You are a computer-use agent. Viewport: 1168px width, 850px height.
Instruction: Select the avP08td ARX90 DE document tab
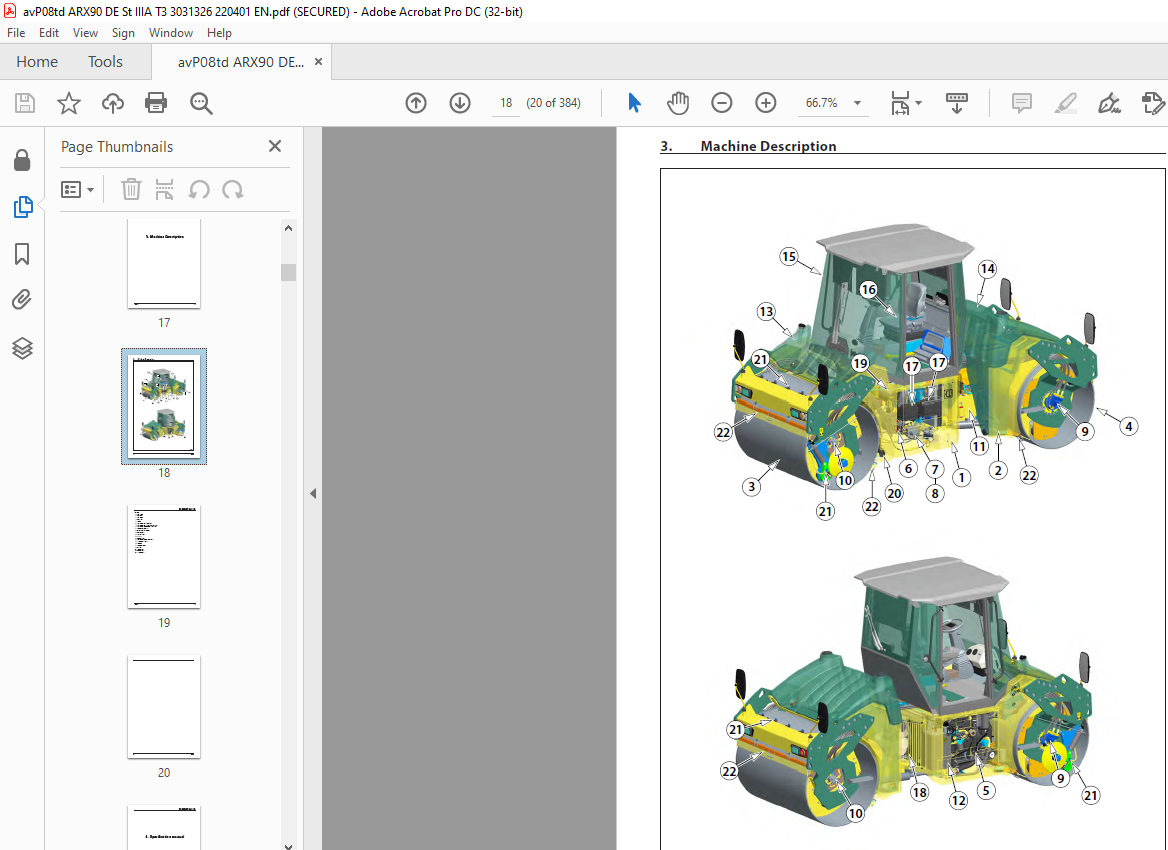(x=240, y=62)
